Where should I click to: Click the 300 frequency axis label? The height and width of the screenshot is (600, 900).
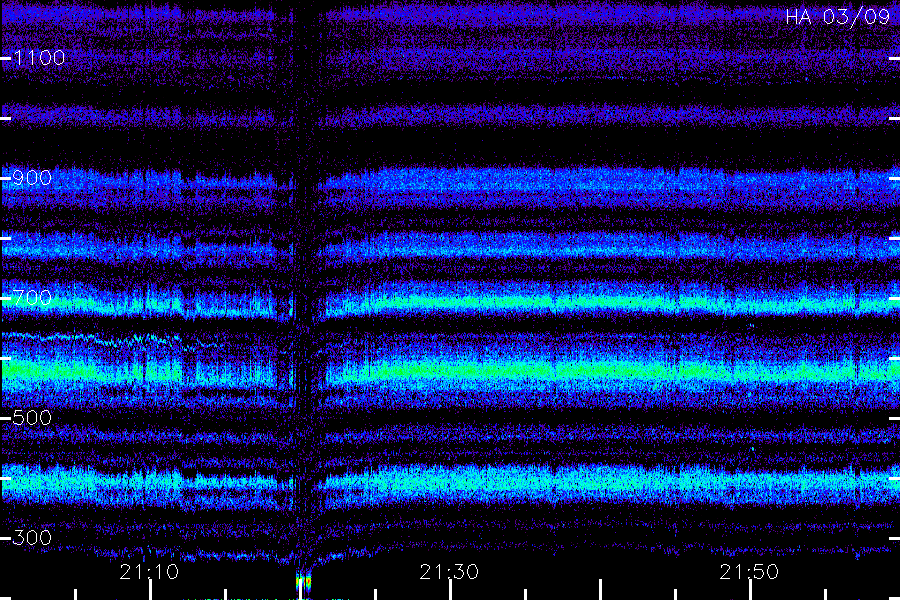[x=32, y=538]
